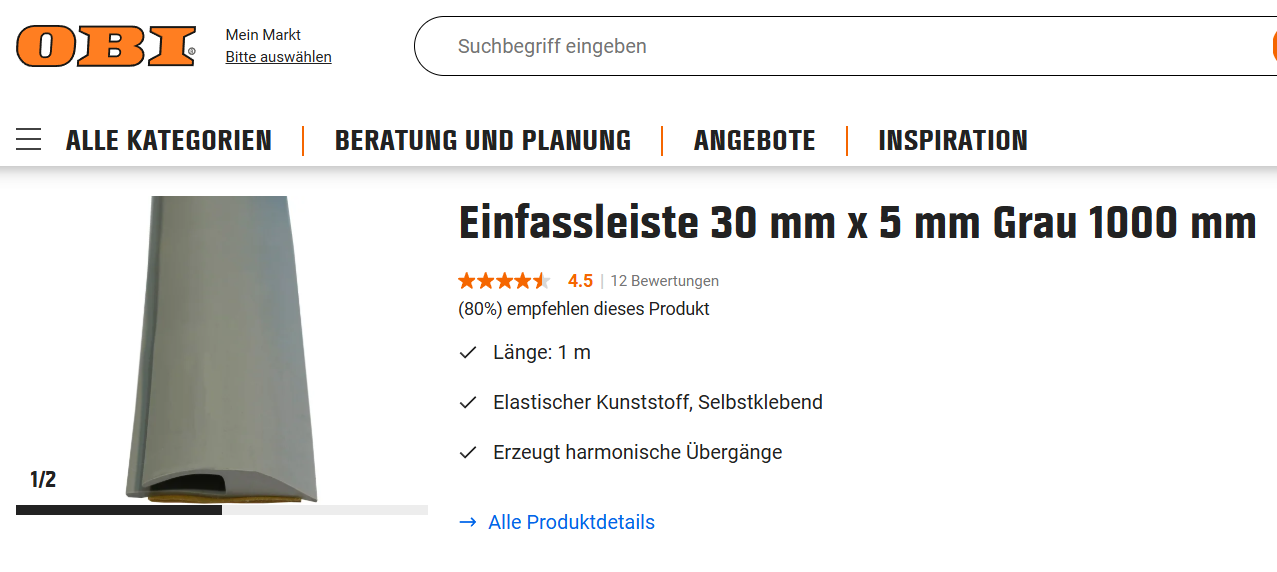Click the Bitte auswählen market link

[x=278, y=57]
